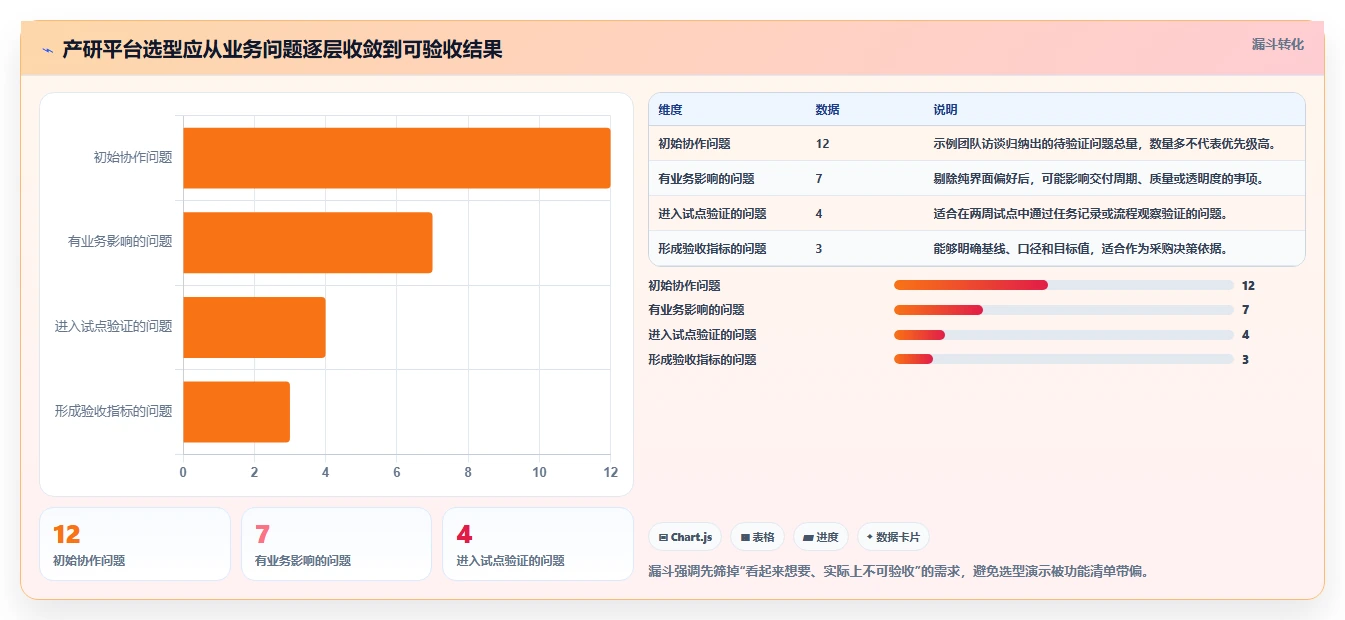Click the description starting 适合在两周试点中
This screenshot has width=1345, height=620.
point(1080,214)
